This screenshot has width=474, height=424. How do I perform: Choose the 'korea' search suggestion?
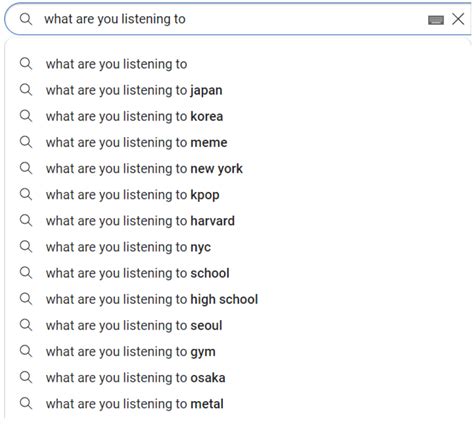238,116
